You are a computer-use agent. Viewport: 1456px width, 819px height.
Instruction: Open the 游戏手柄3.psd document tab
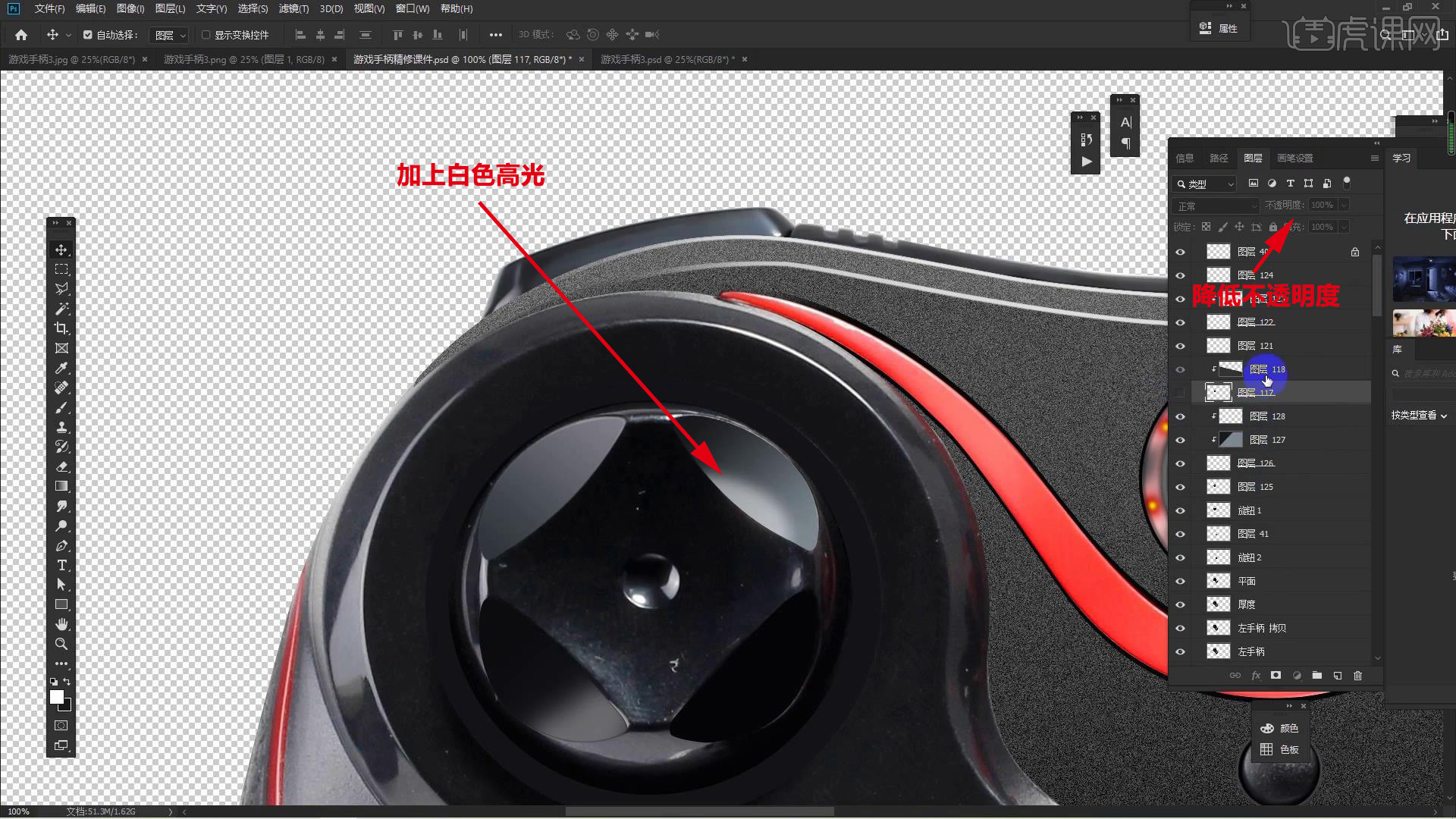[x=667, y=59]
